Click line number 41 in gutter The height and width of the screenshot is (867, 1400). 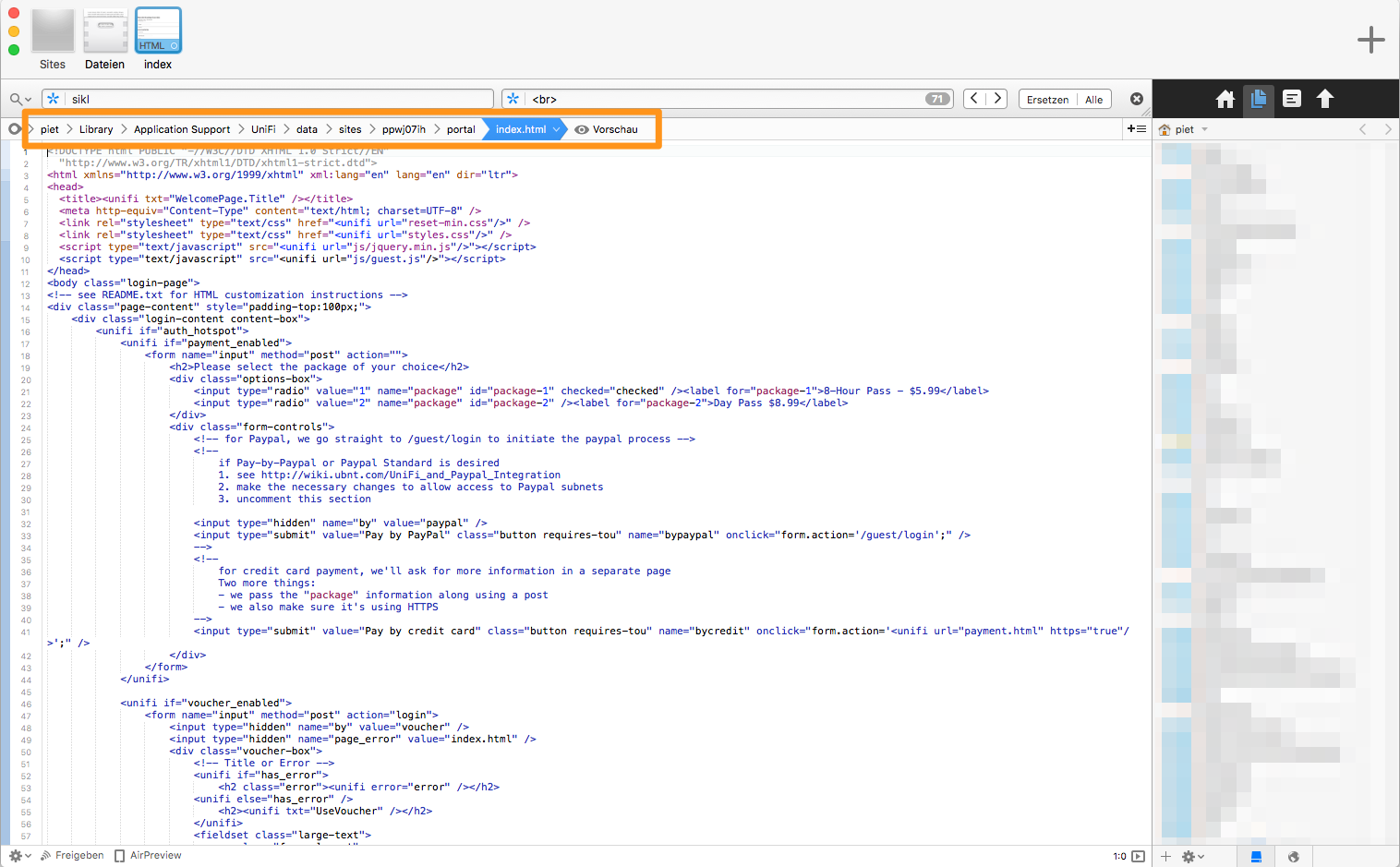pyautogui.click(x=26, y=632)
